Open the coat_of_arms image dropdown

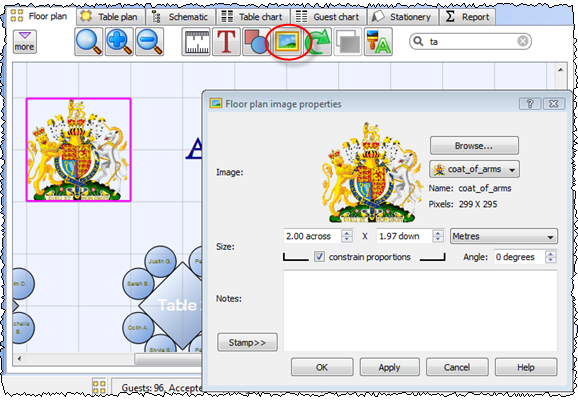coord(474,169)
